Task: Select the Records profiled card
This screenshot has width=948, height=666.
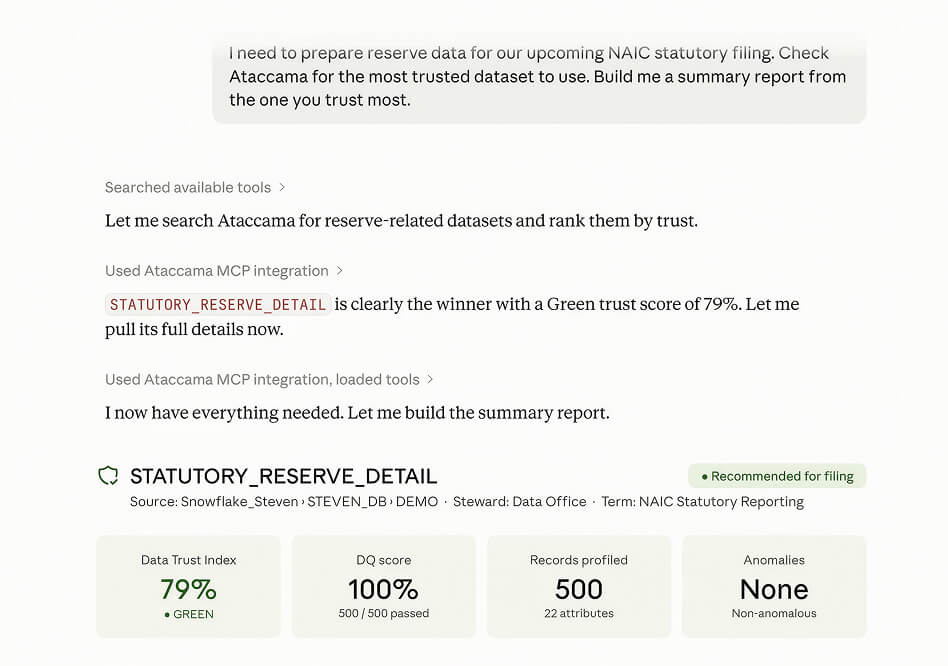Action: [x=579, y=586]
